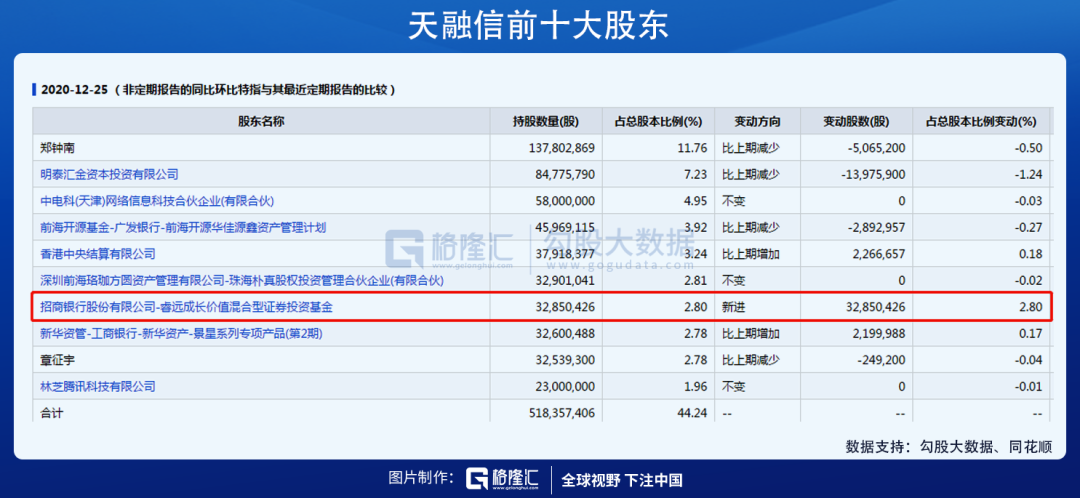Open 前海开源基金-广发银行 shareholder link
Image resolution: width=1080 pixels, height=498 pixels.
point(183,227)
